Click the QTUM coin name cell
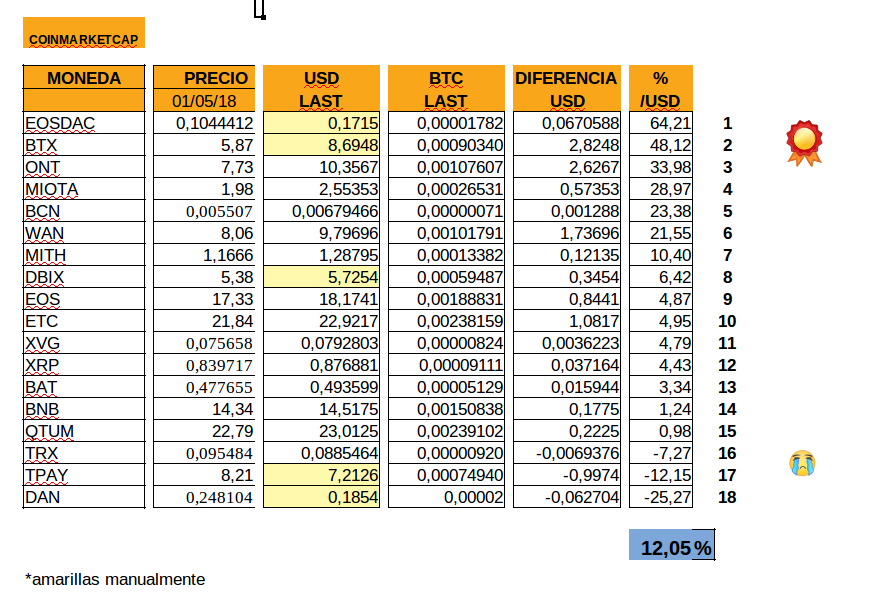The height and width of the screenshot is (601, 875). pos(84,431)
